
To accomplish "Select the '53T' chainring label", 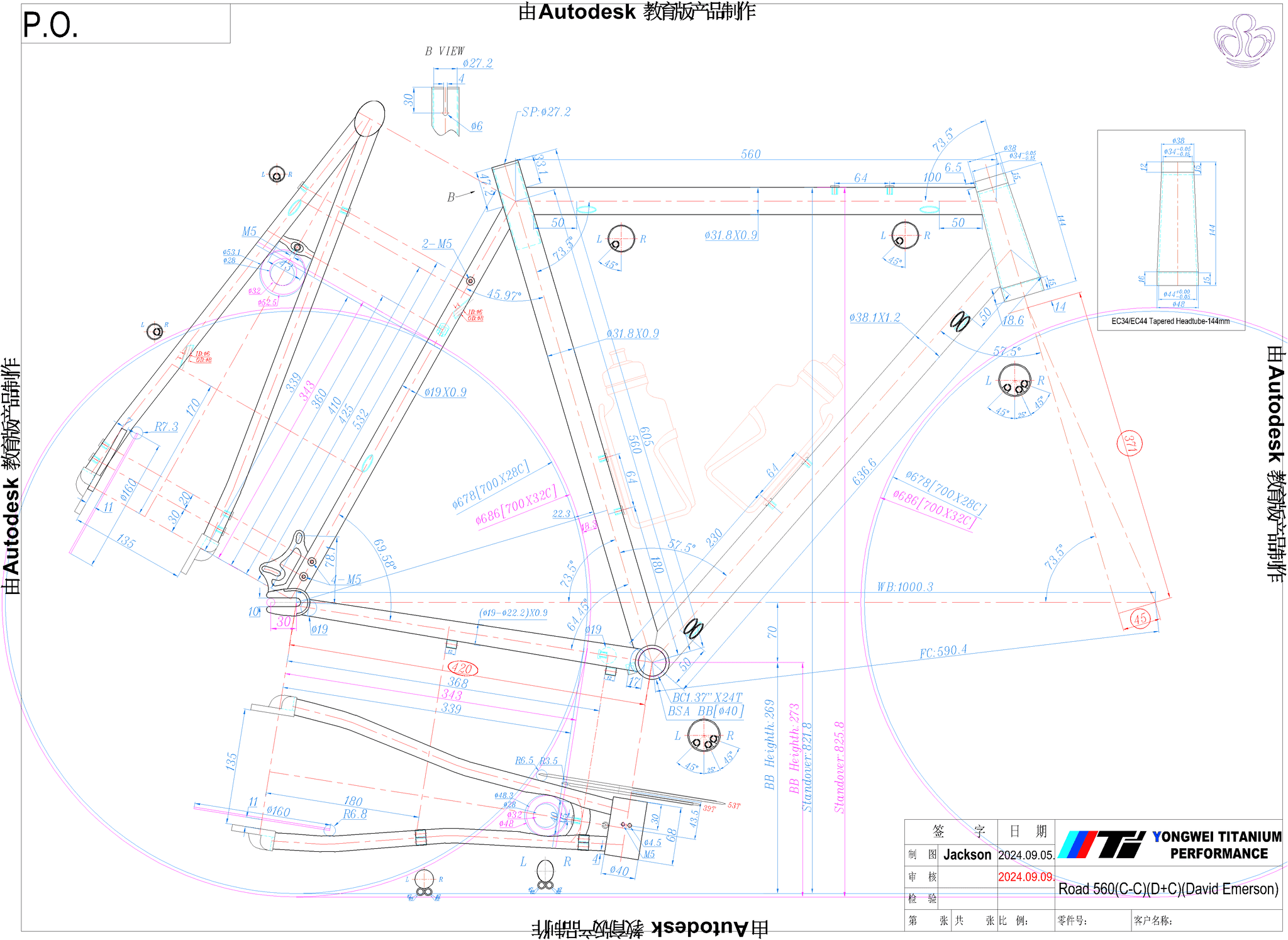I will click(x=734, y=805).
